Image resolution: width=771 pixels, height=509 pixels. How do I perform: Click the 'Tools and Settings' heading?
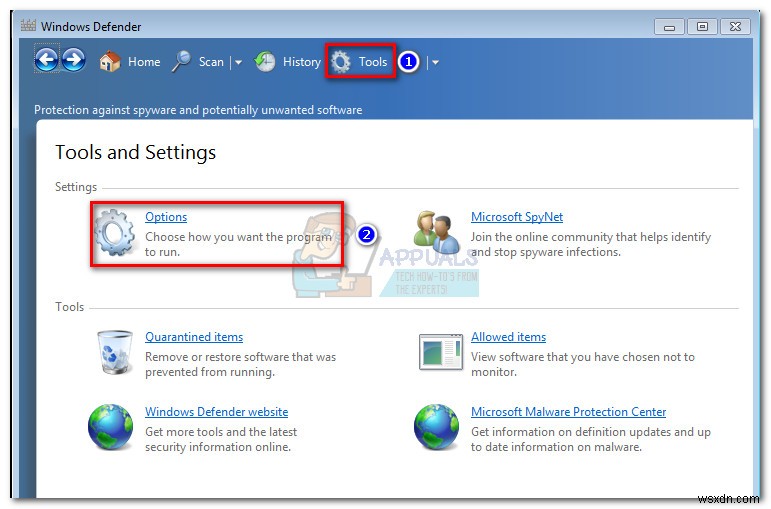(x=136, y=152)
